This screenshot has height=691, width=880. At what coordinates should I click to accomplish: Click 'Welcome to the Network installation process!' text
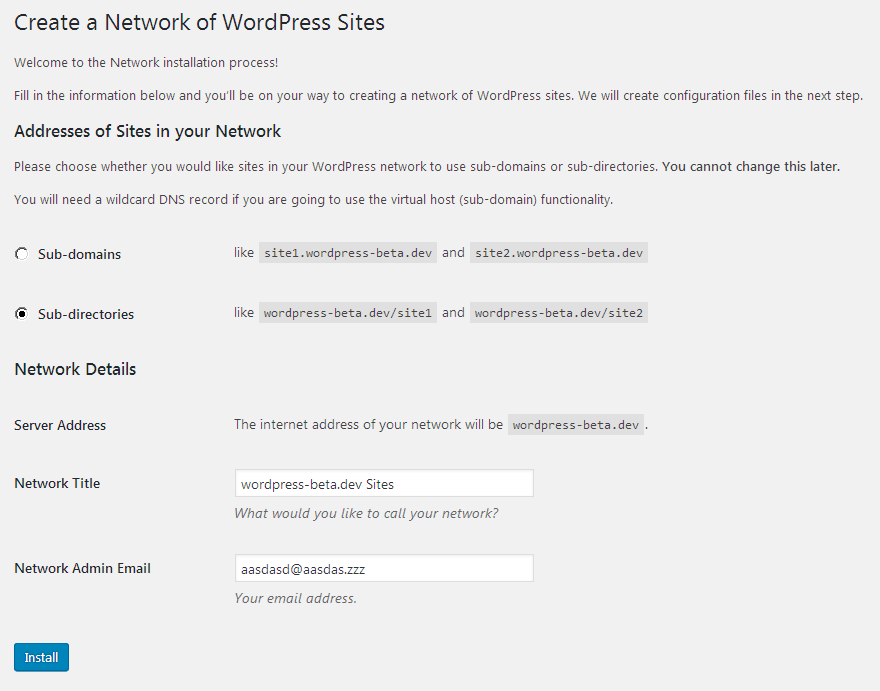(x=146, y=62)
